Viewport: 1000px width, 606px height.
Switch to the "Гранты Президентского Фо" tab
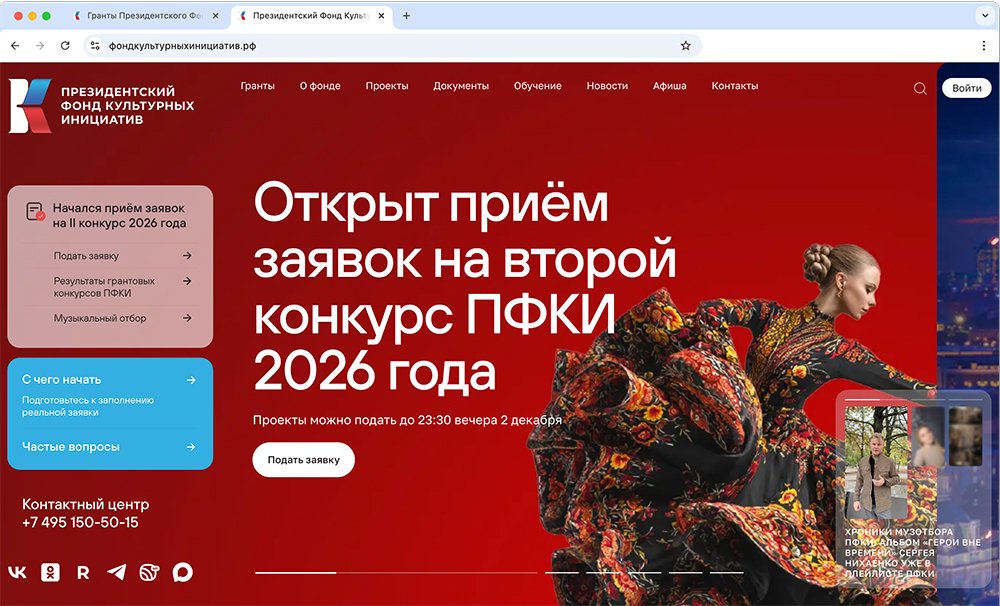pos(145,16)
